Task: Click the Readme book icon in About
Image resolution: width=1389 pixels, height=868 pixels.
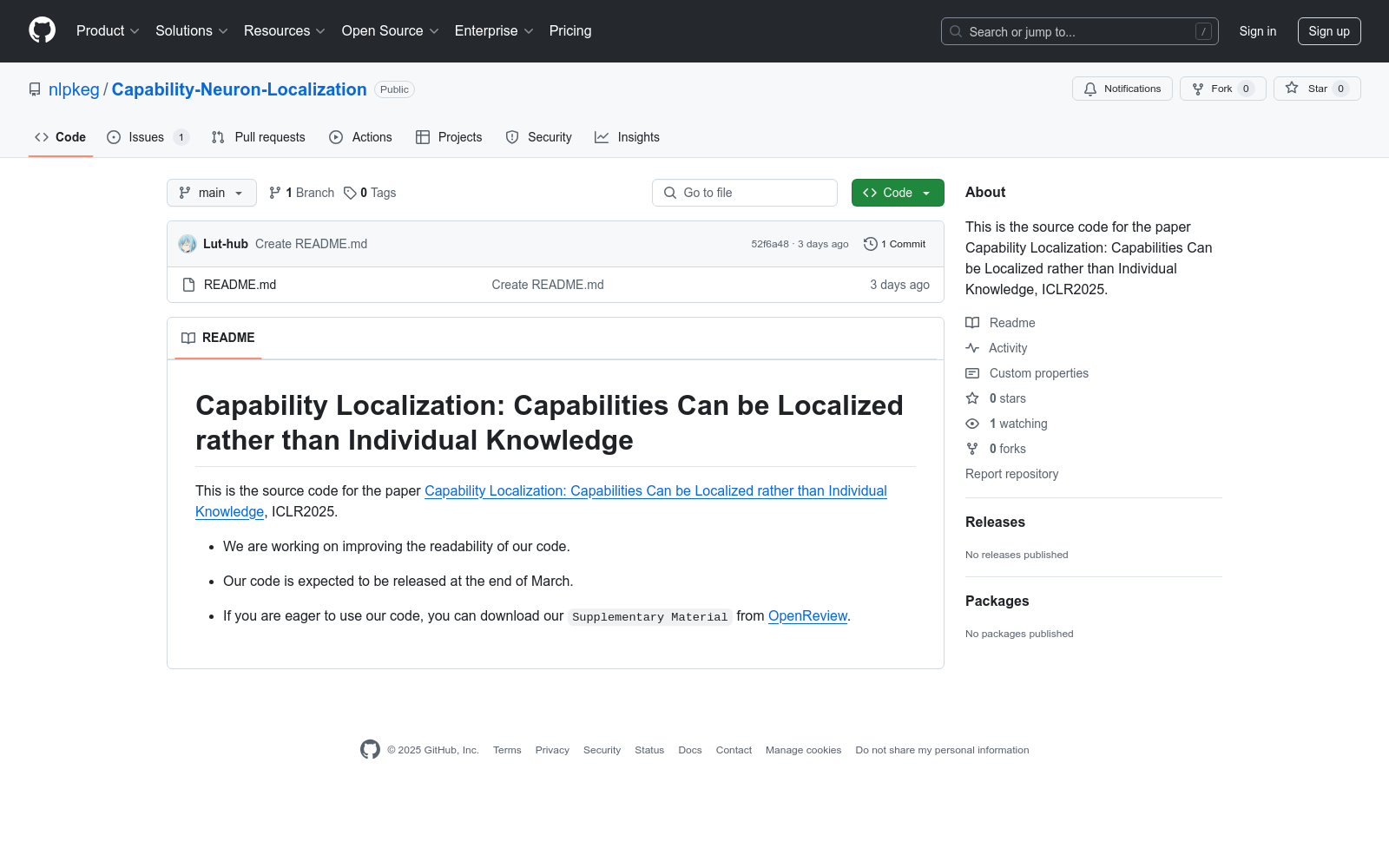Action: 972,323
